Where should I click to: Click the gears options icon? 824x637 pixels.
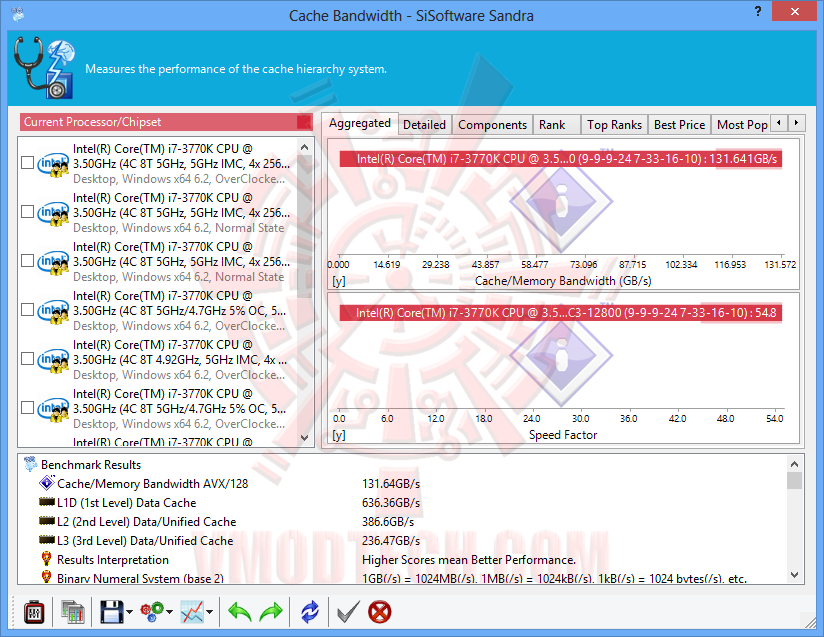pyautogui.click(x=152, y=612)
